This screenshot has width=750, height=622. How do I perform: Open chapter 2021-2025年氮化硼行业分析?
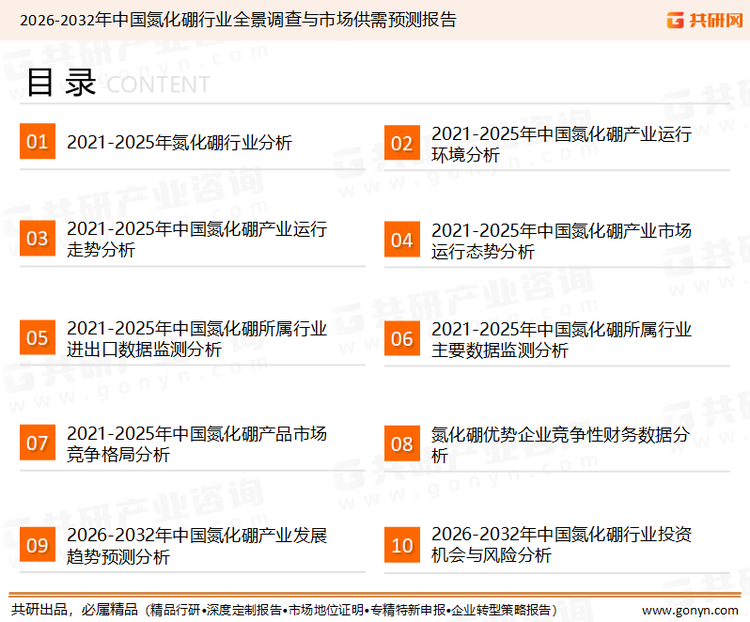179,142
